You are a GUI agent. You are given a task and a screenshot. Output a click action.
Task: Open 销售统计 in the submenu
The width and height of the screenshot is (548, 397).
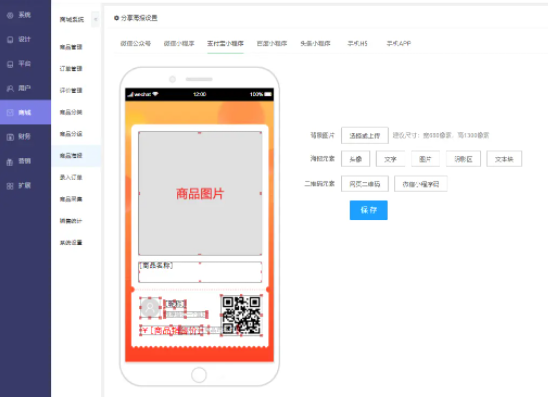(x=71, y=221)
